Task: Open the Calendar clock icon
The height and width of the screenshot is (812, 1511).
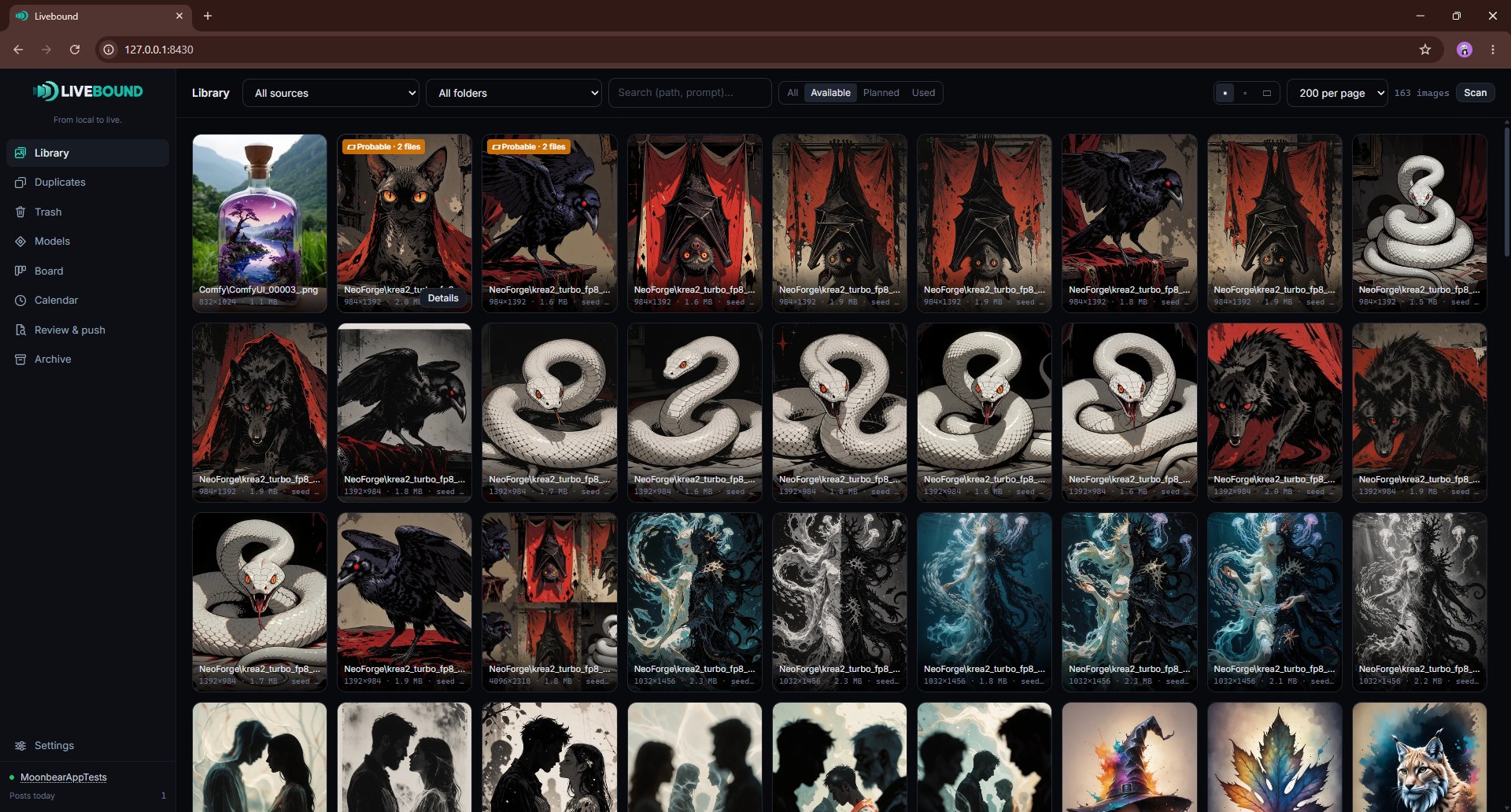Action: point(20,301)
